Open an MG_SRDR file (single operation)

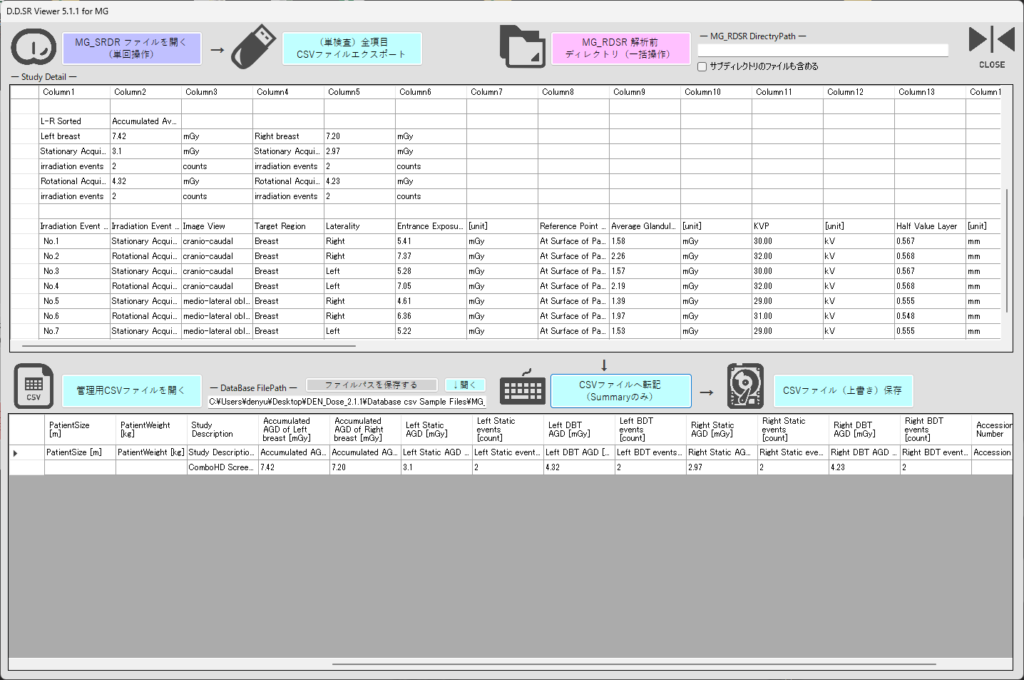pyautogui.click(x=131, y=48)
